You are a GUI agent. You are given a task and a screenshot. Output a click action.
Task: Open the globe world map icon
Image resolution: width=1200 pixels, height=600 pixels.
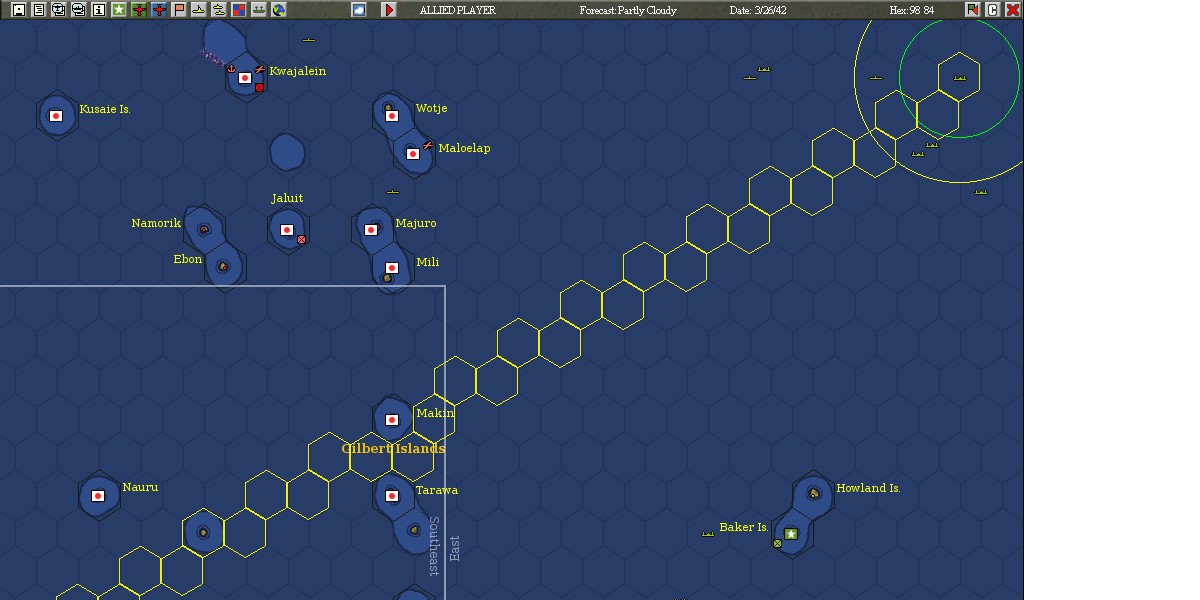278,9
